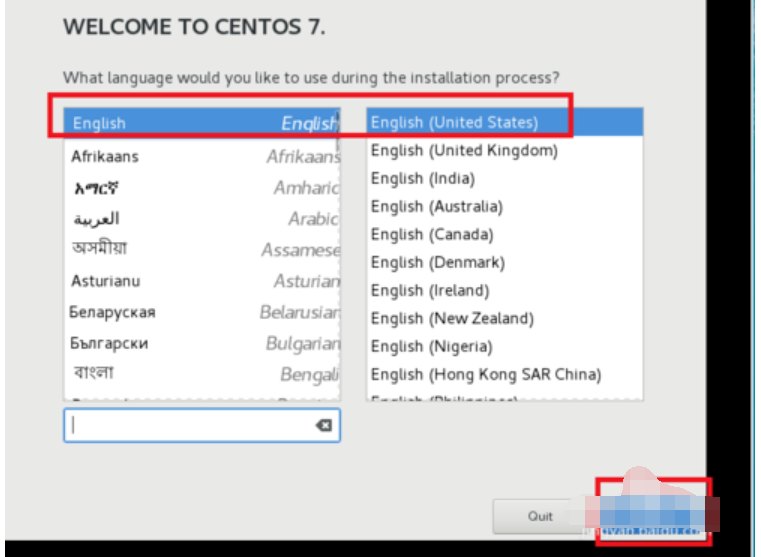Viewport: 761px width, 557px height.
Task: Select the Belarusian language row
Action: (200, 312)
